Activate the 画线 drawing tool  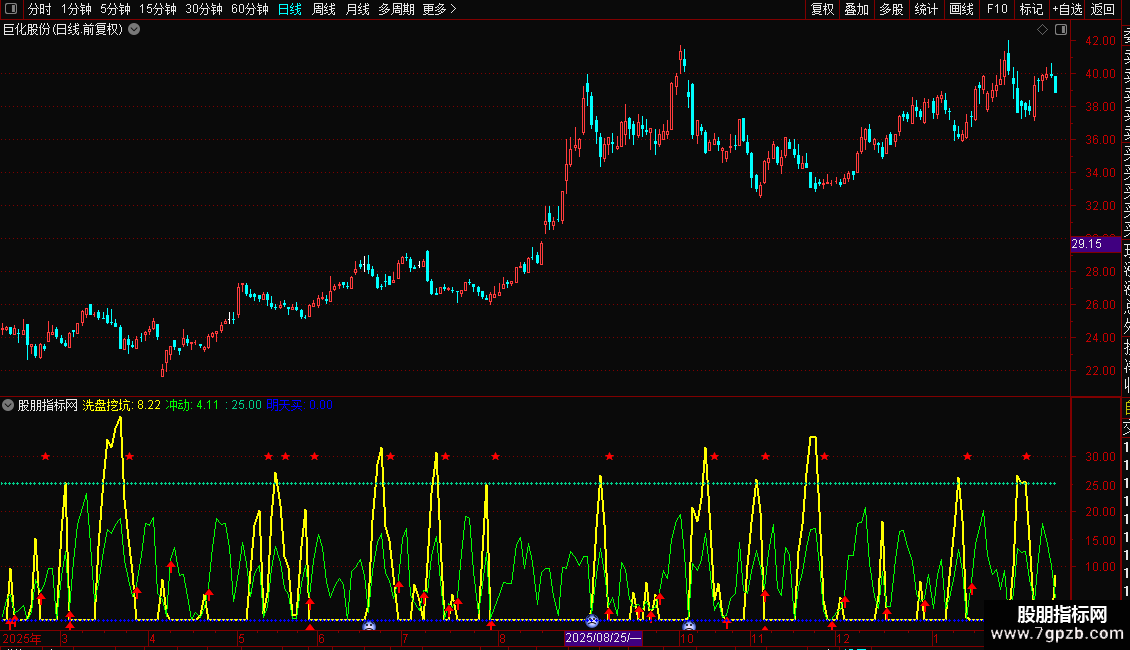click(x=961, y=9)
